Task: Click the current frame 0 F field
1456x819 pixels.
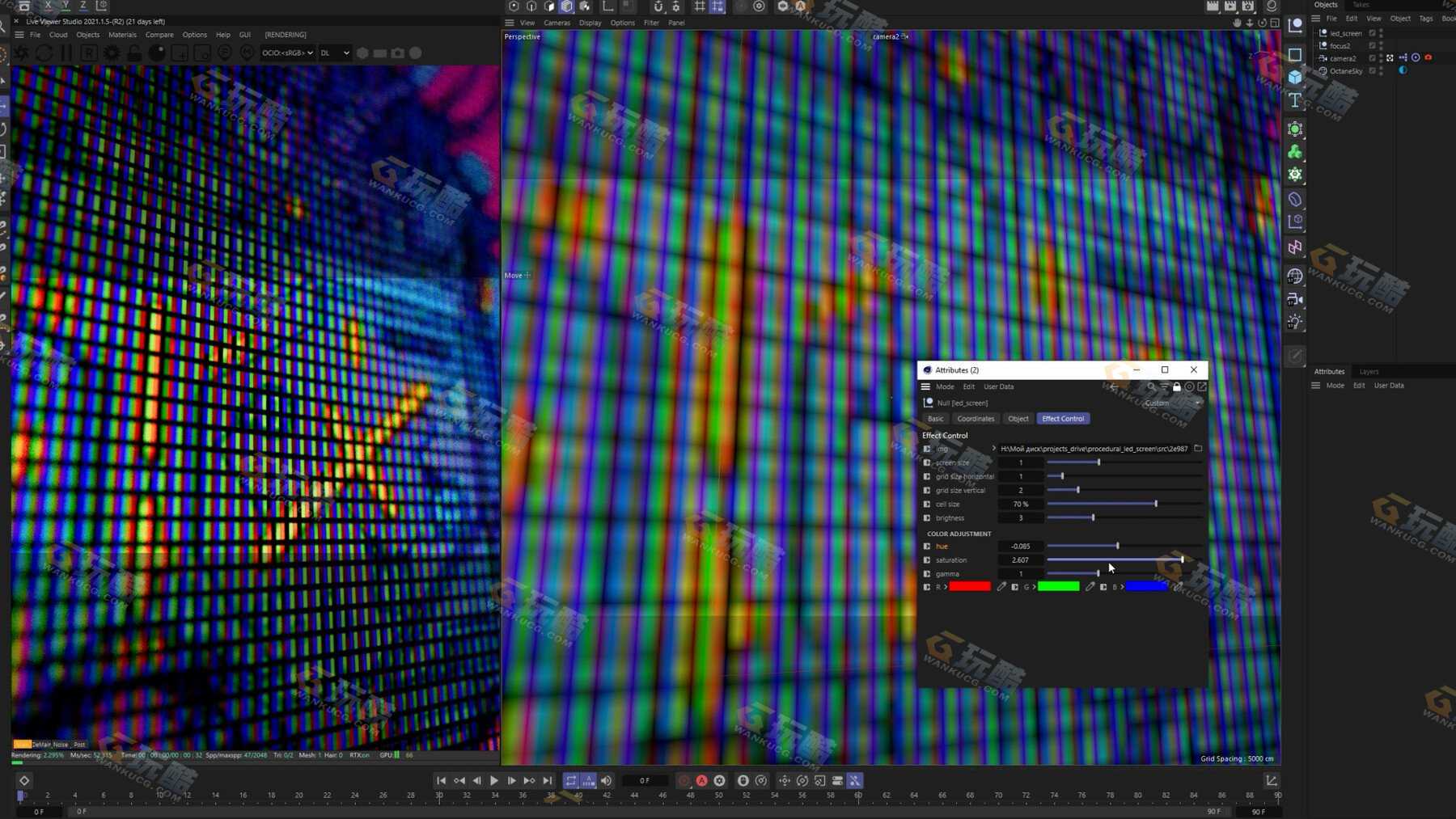Action: tap(644, 780)
